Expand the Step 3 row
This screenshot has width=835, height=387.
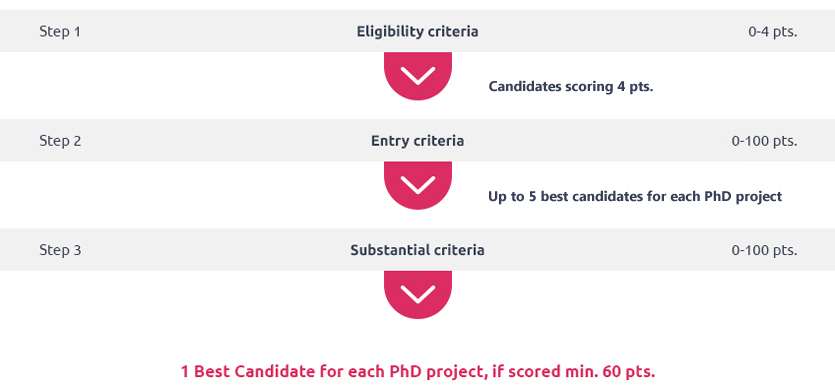tap(418, 250)
